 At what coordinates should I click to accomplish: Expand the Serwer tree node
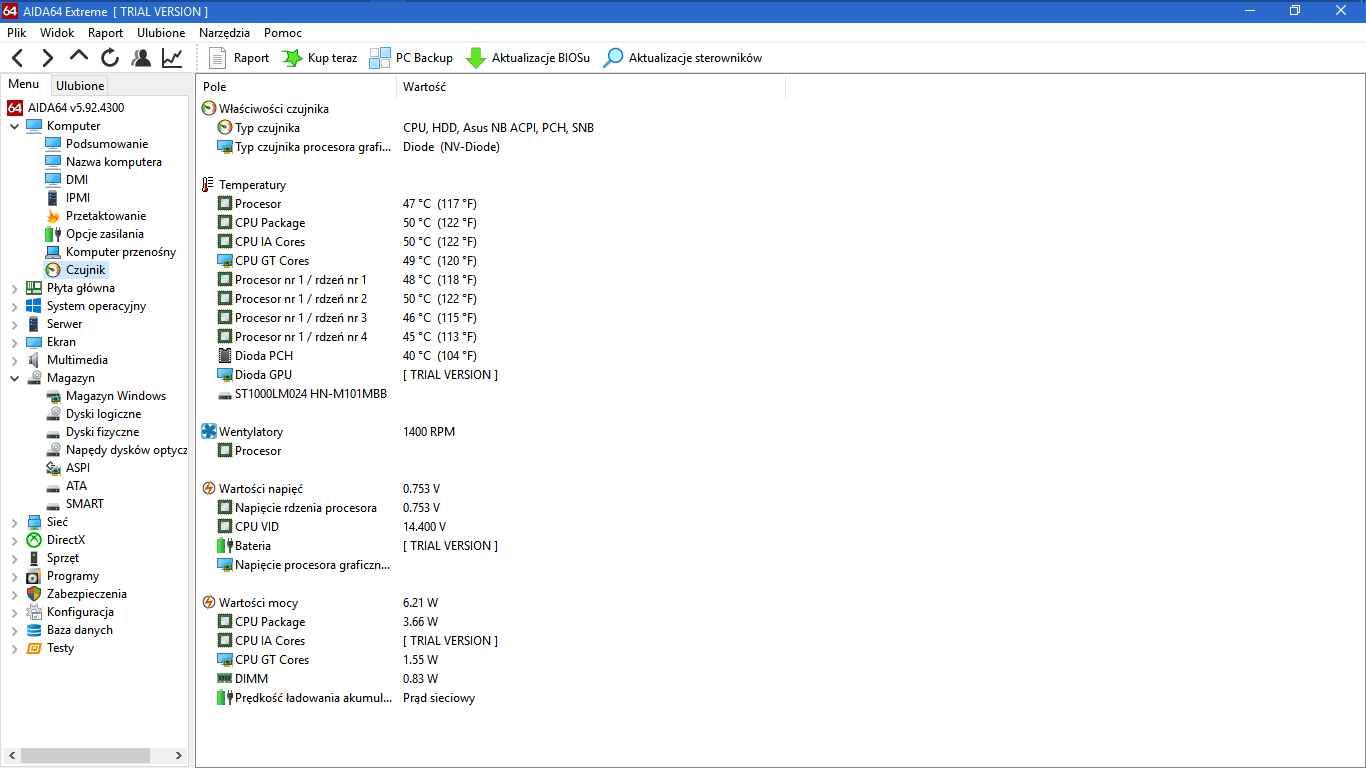(x=14, y=324)
